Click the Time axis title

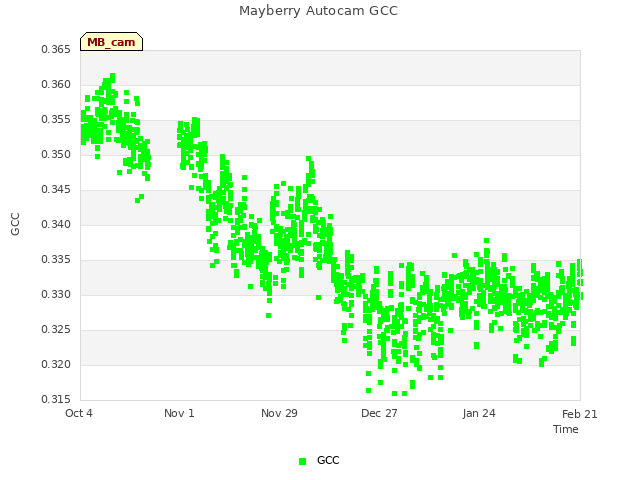(566, 429)
